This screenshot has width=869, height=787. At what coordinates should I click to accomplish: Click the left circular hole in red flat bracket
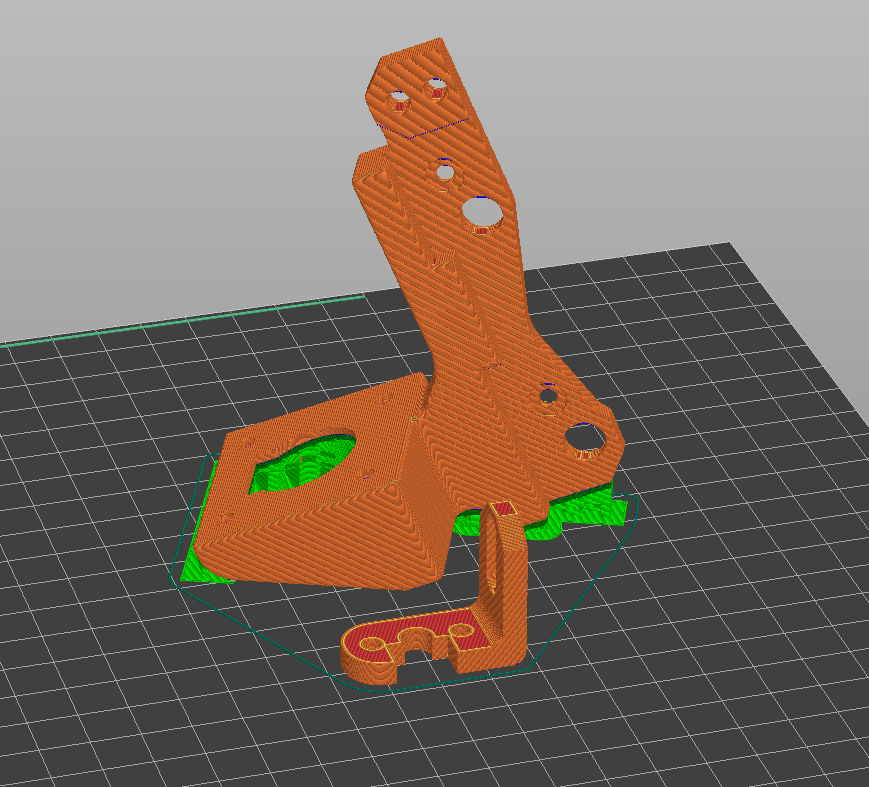point(372,645)
